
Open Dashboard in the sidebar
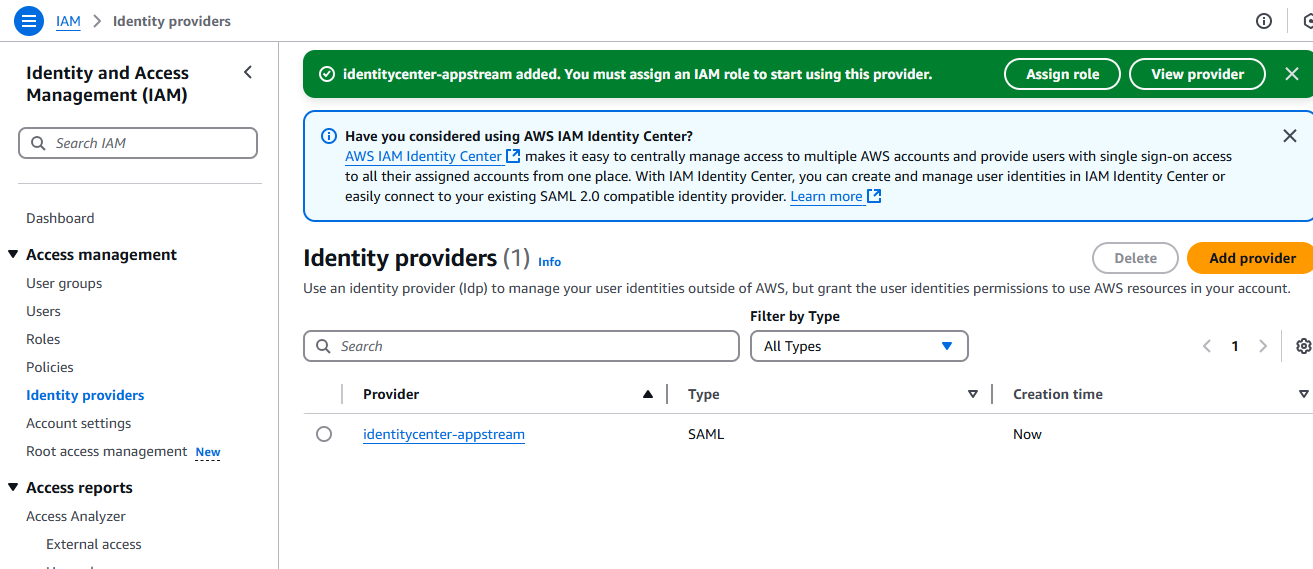tap(60, 218)
